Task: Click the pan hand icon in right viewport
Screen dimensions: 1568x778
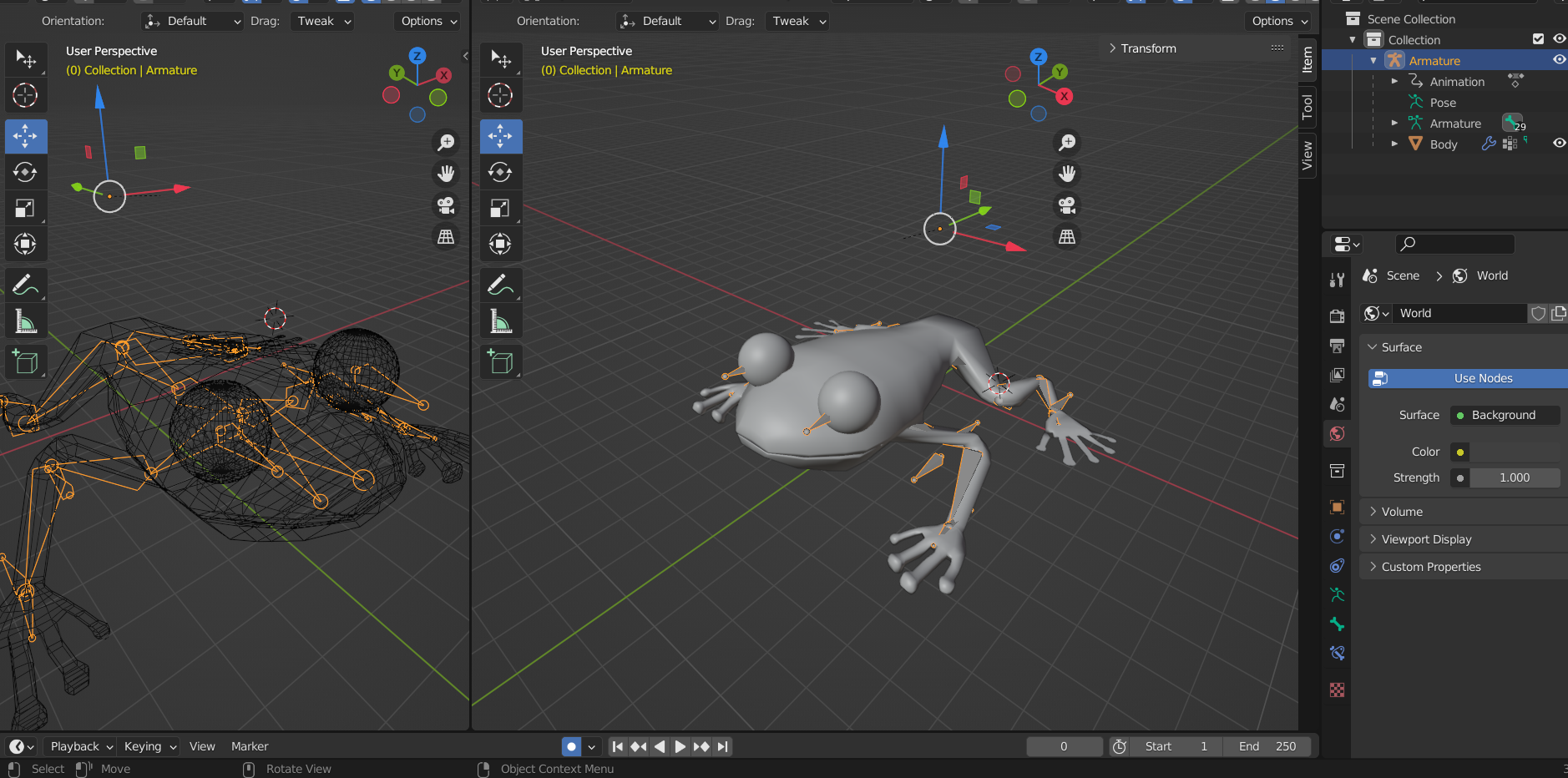Action: 1067,174
